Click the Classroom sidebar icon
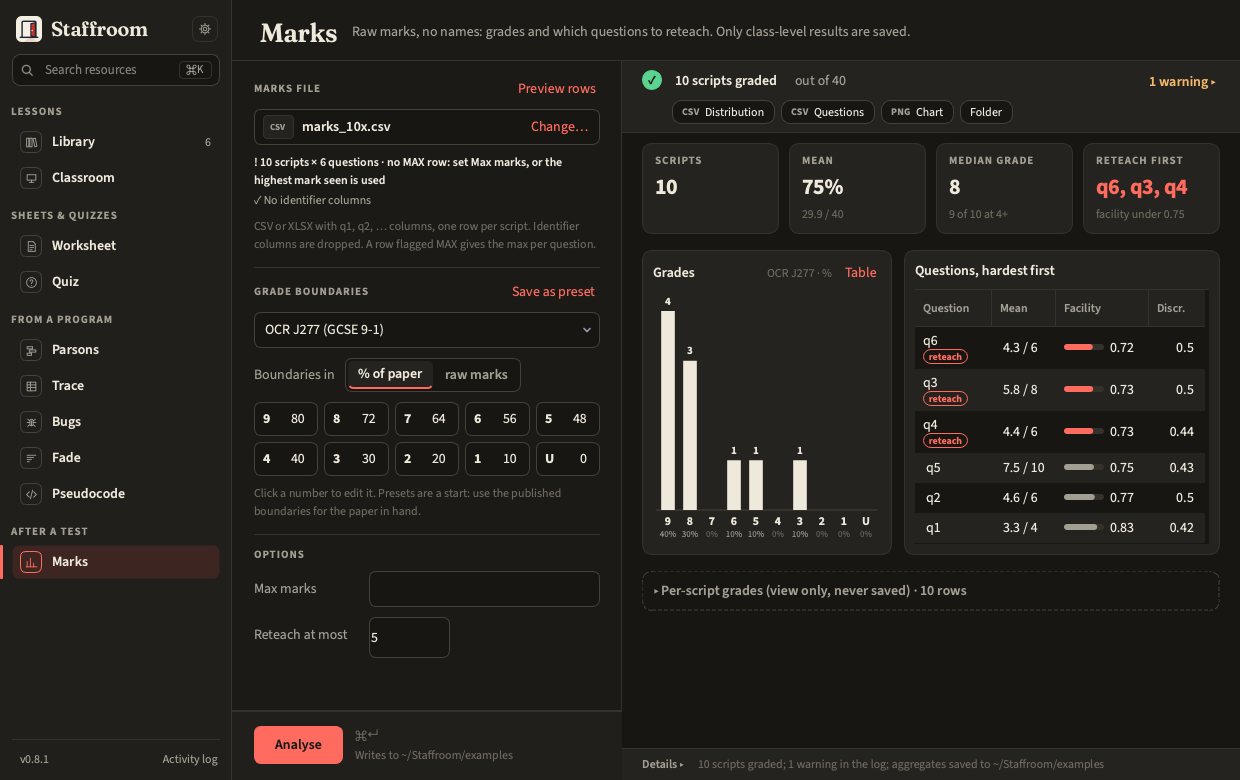Image resolution: width=1240 pixels, height=780 pixels. click(31, 178)
